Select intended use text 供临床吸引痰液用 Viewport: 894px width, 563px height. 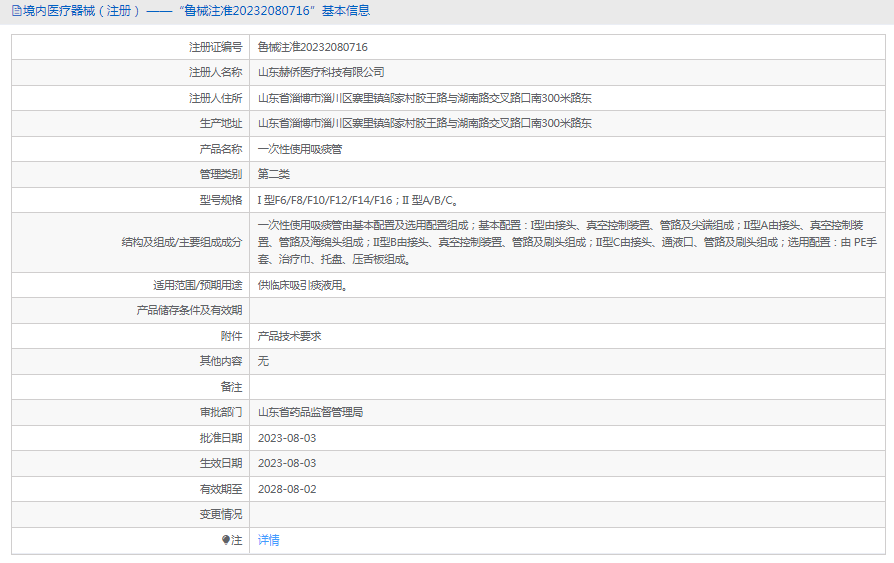303,285
